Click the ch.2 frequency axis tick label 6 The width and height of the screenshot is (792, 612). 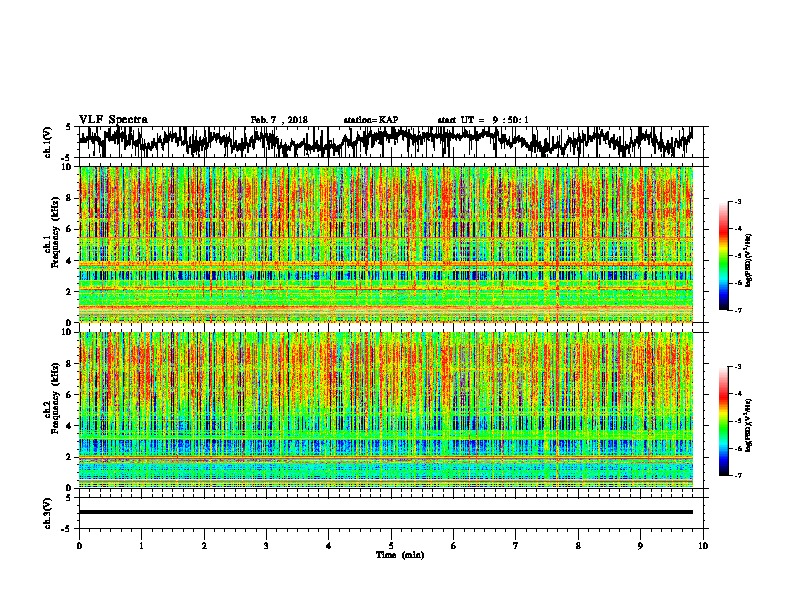click(70, 395)
